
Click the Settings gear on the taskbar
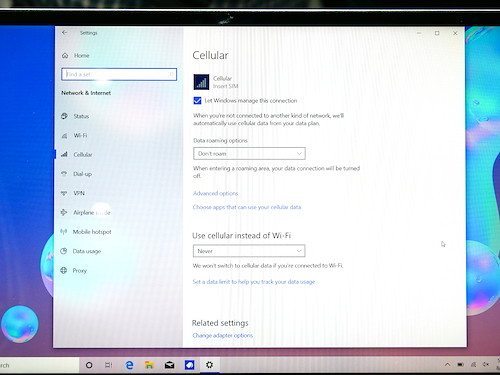pos(209,365)
